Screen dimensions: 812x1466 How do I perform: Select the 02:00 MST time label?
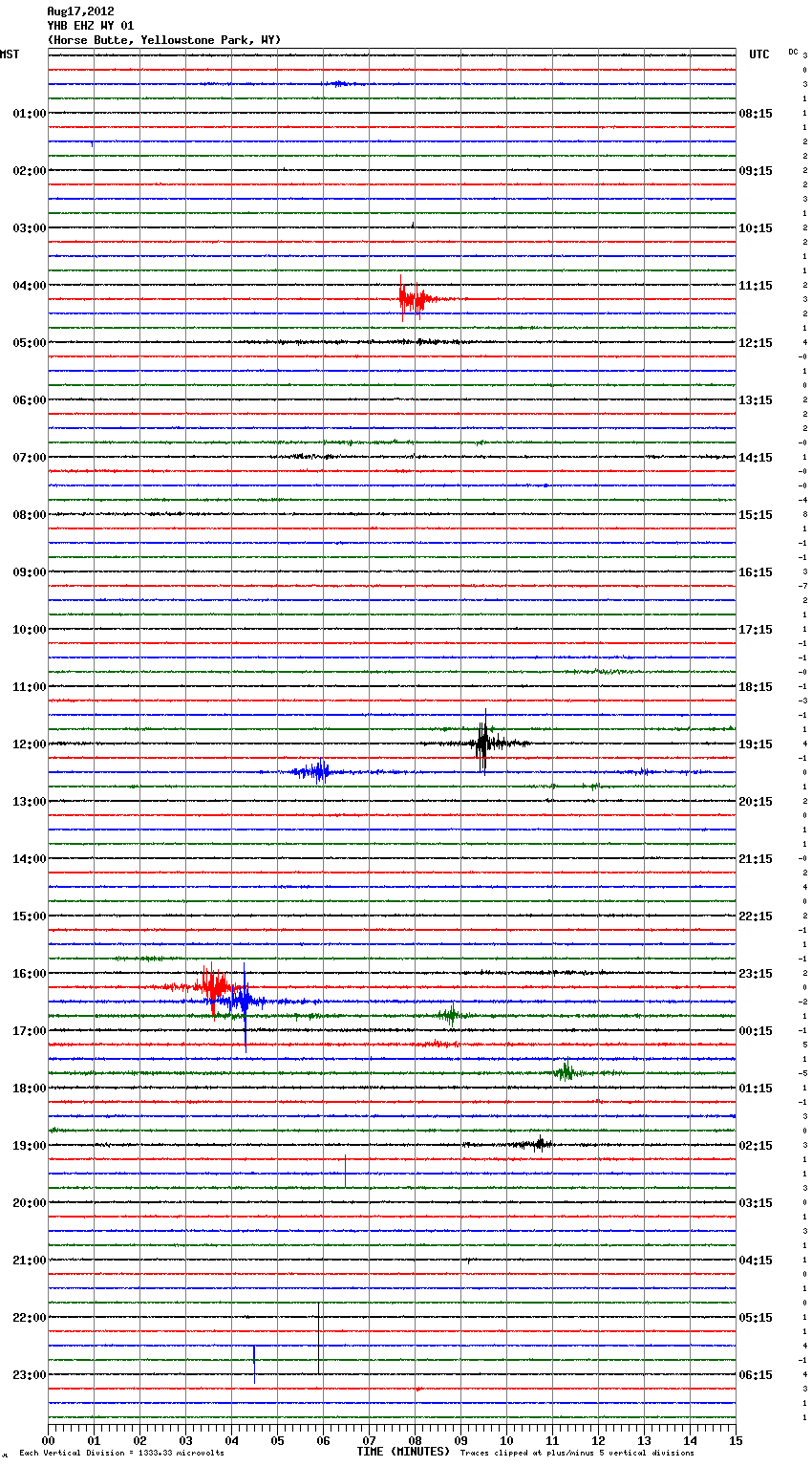[30, 171]
